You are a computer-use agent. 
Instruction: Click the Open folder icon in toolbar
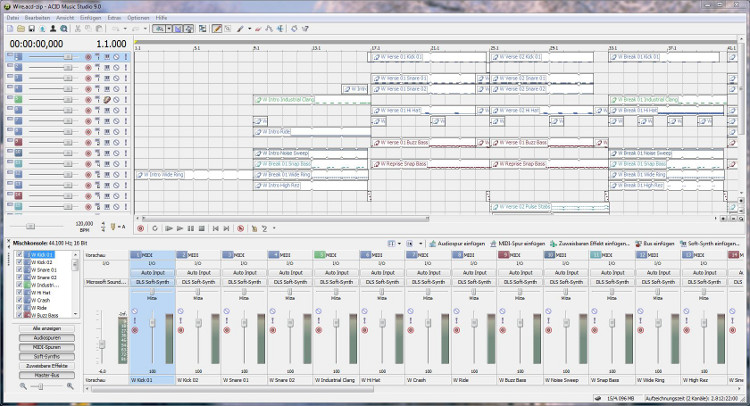[21, 29]
